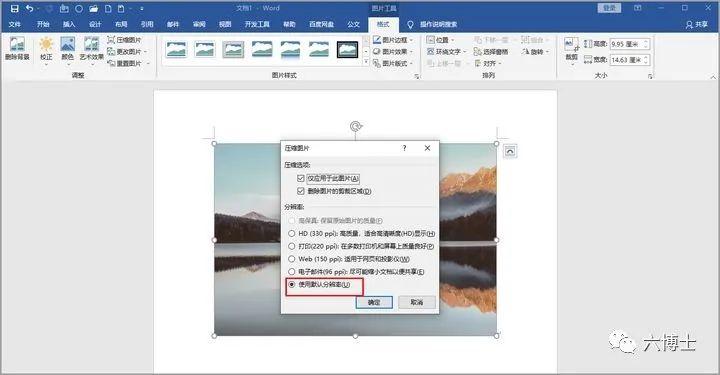Expand the Picture Effects (图片效果) dropdown
The width and height of the screenshot is (720, 375).
(x=394, y=51)
